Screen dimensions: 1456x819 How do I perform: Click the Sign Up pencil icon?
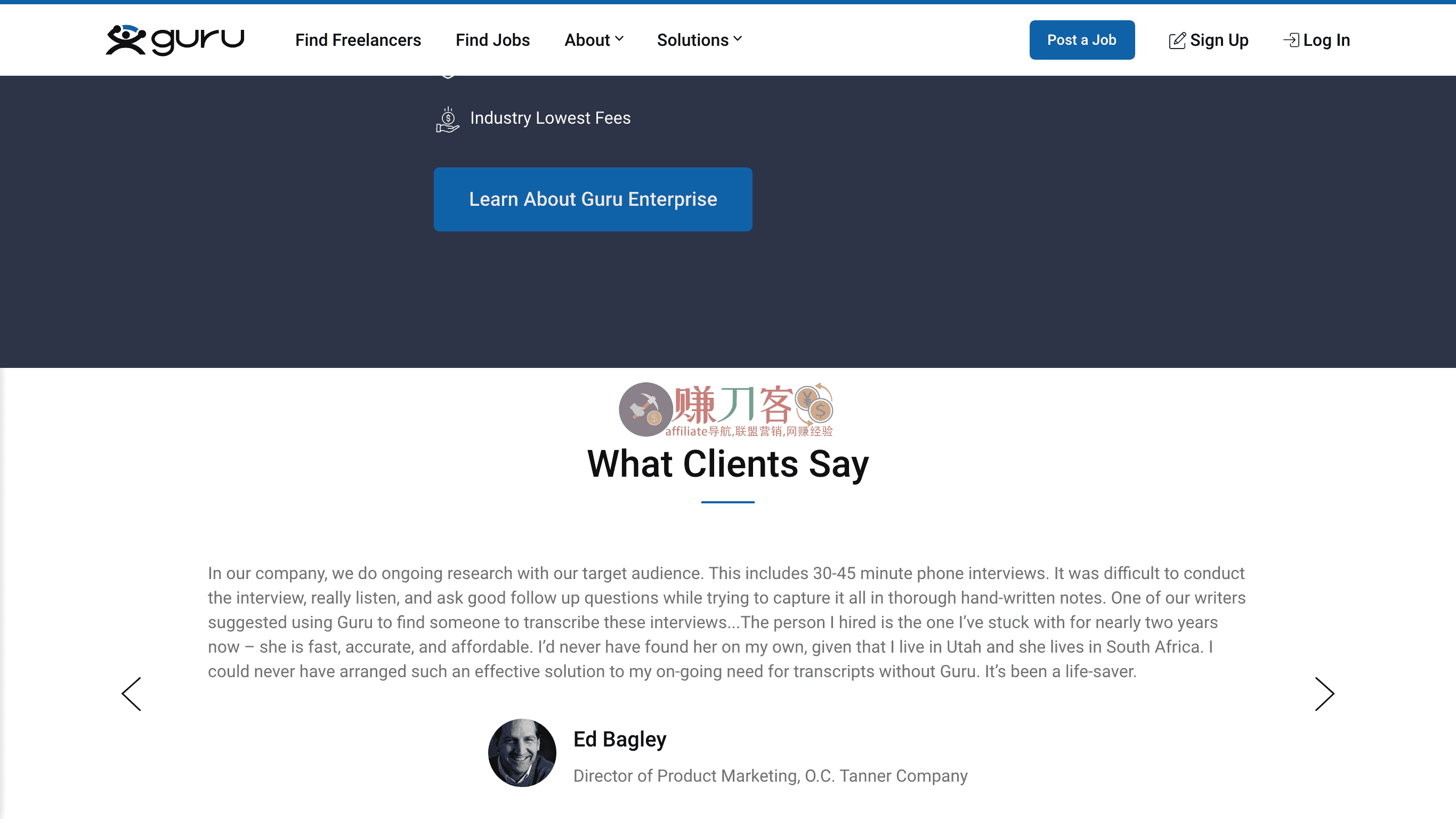point(1177,41)
